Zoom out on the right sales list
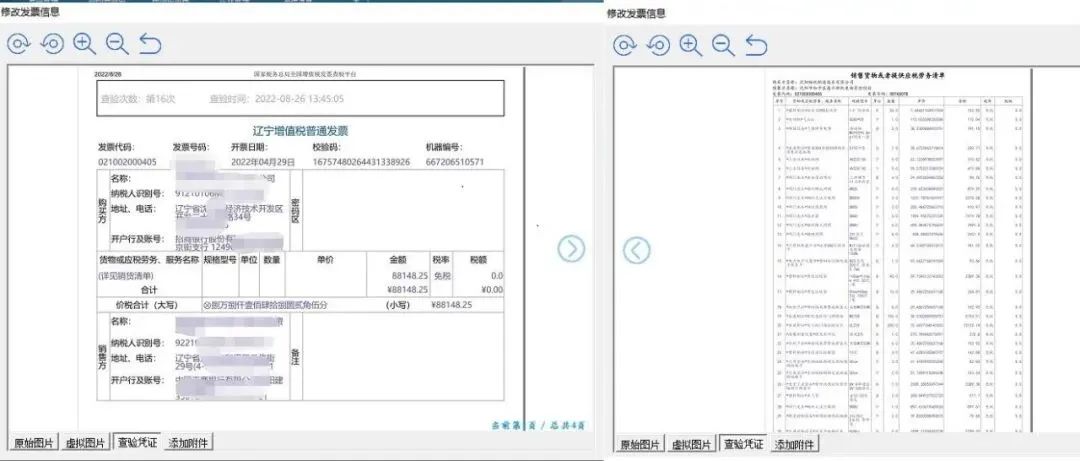This screenshot has width=1080, height=461. pos(723,45)
